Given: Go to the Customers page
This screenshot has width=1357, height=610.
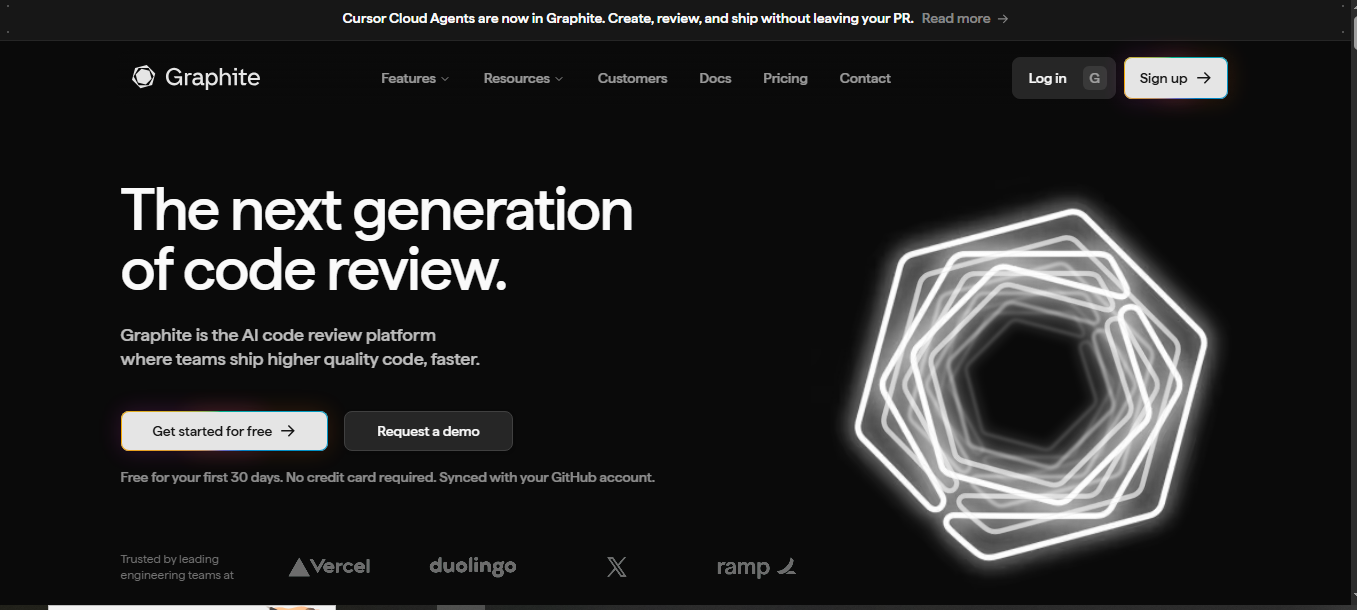Looking at the screenshot, I should tap(632, 78).
